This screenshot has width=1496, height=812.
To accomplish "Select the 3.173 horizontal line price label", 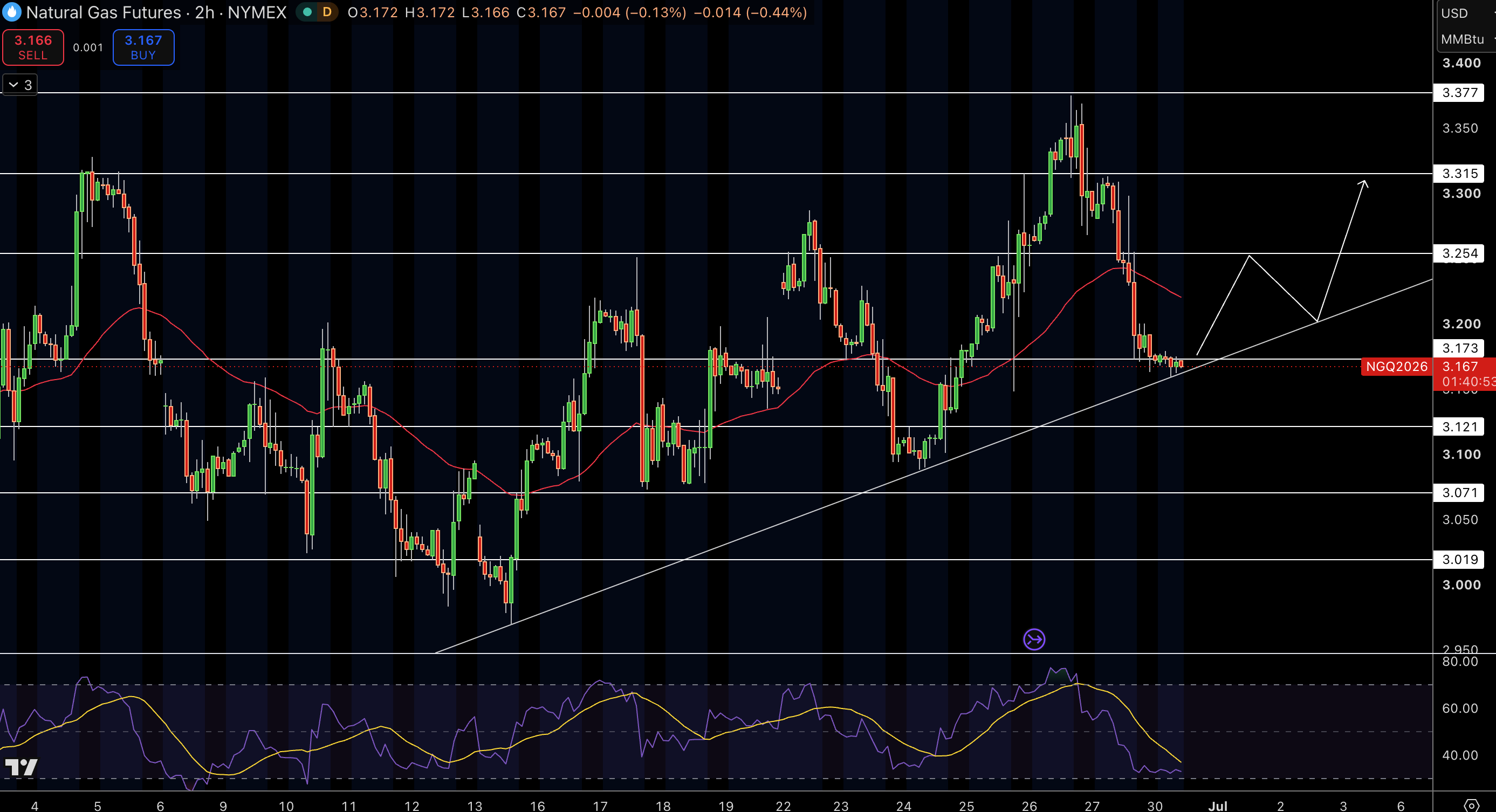I will point(1459,348).
